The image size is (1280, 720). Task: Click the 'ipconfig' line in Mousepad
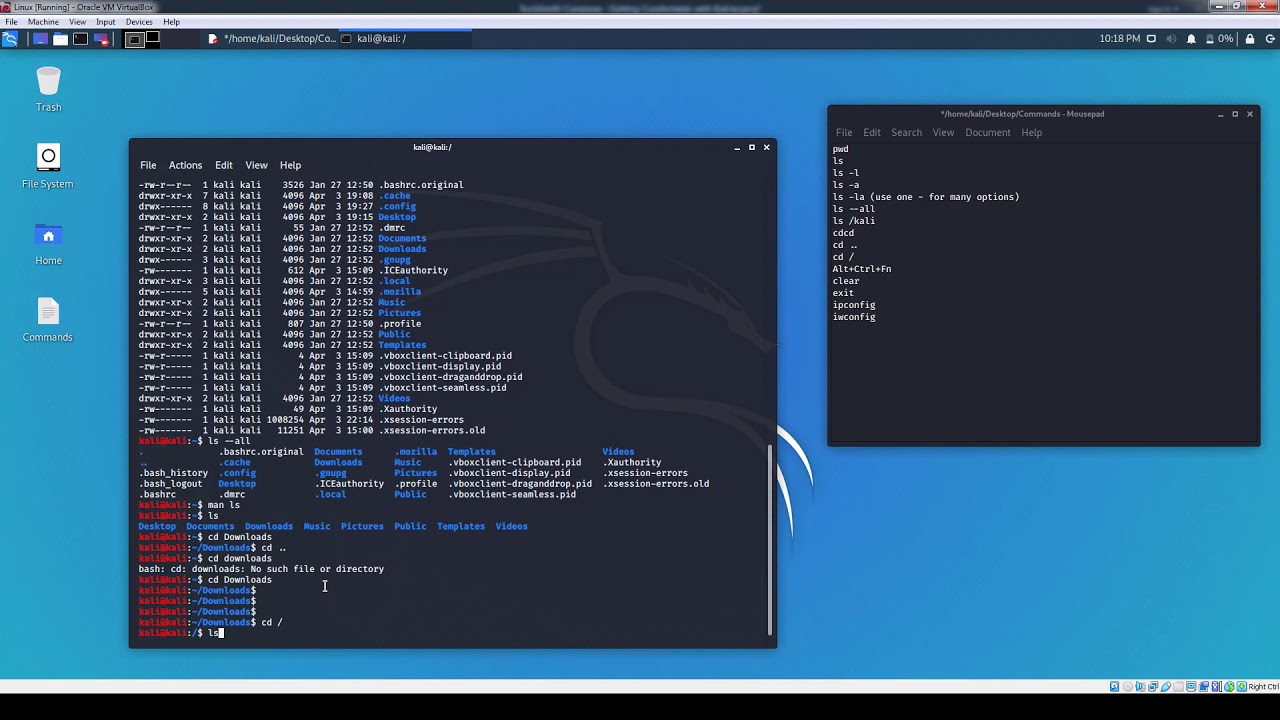[854, 305]
